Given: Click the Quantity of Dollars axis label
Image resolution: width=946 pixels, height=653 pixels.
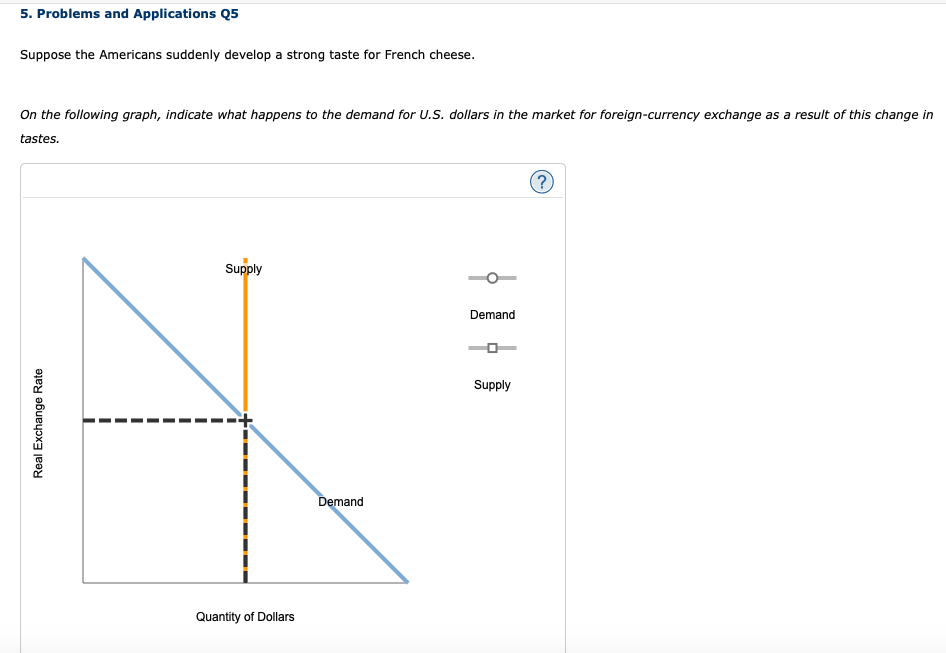Looking at the screenshot, I should tap(245, 617).
